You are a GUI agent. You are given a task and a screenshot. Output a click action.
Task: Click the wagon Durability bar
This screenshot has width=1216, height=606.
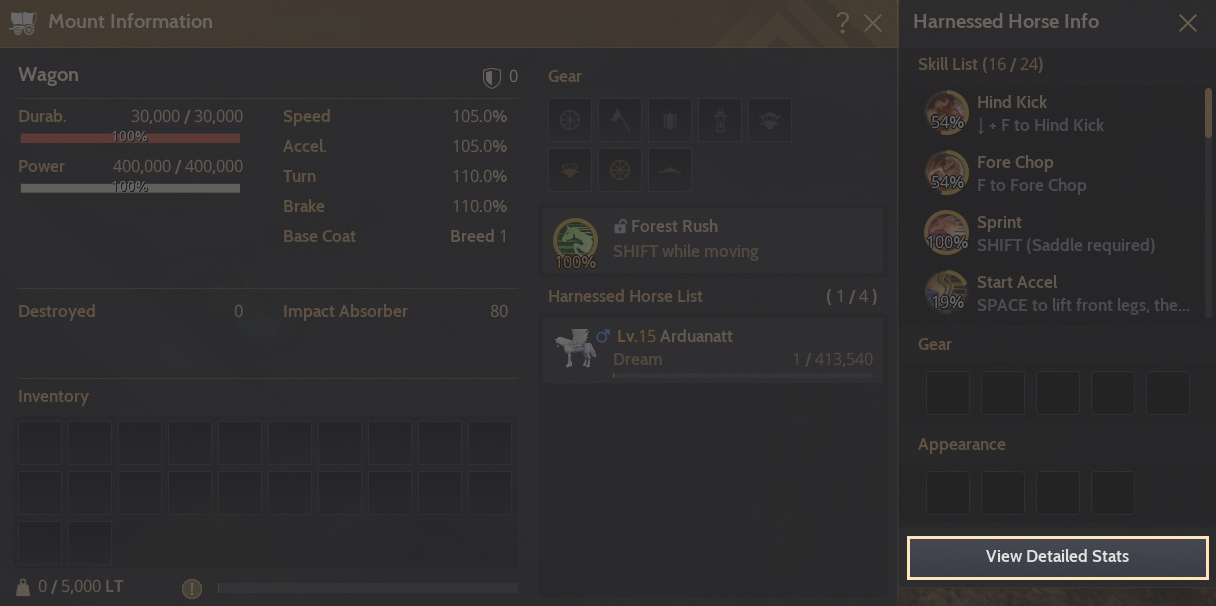coord(130,137)
